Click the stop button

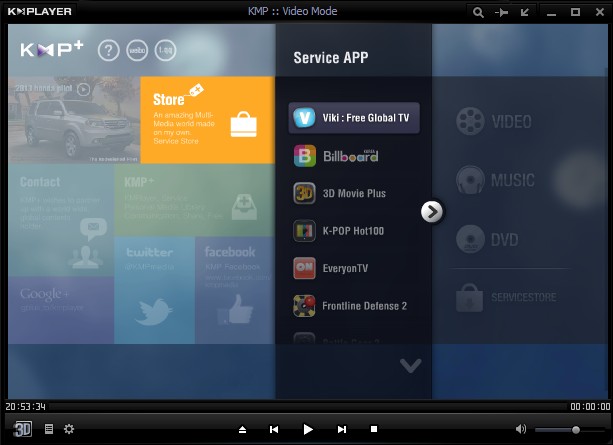(374, 429)
